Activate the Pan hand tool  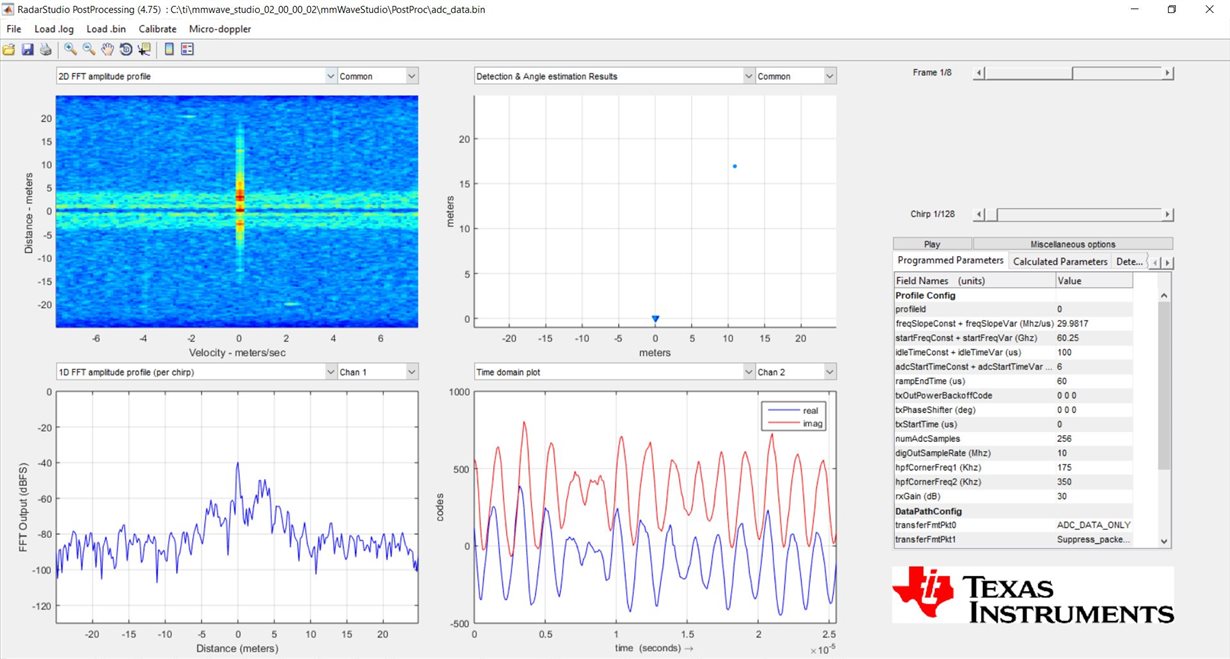point(108,48)
